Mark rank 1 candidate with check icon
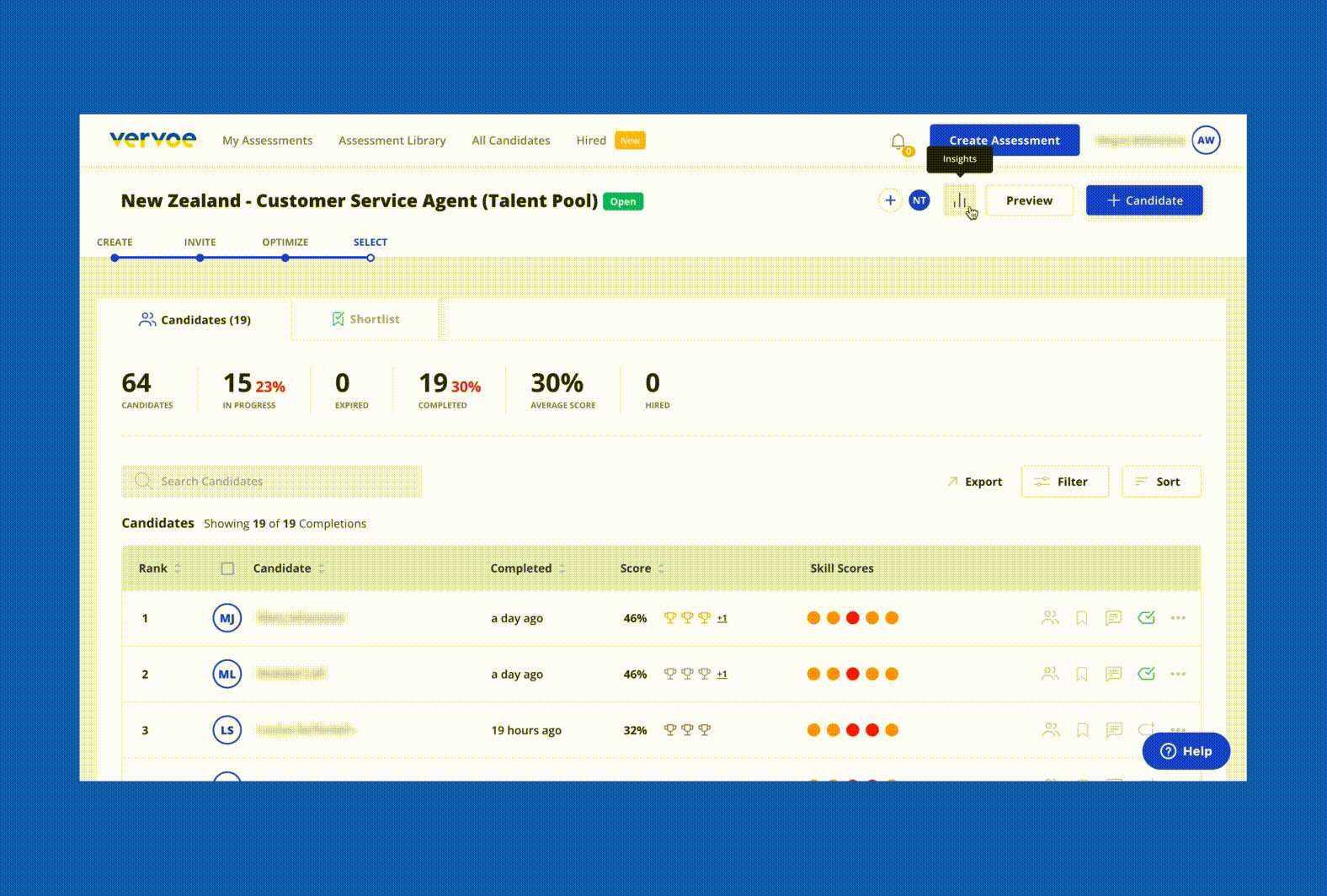 click(1146, 618)
